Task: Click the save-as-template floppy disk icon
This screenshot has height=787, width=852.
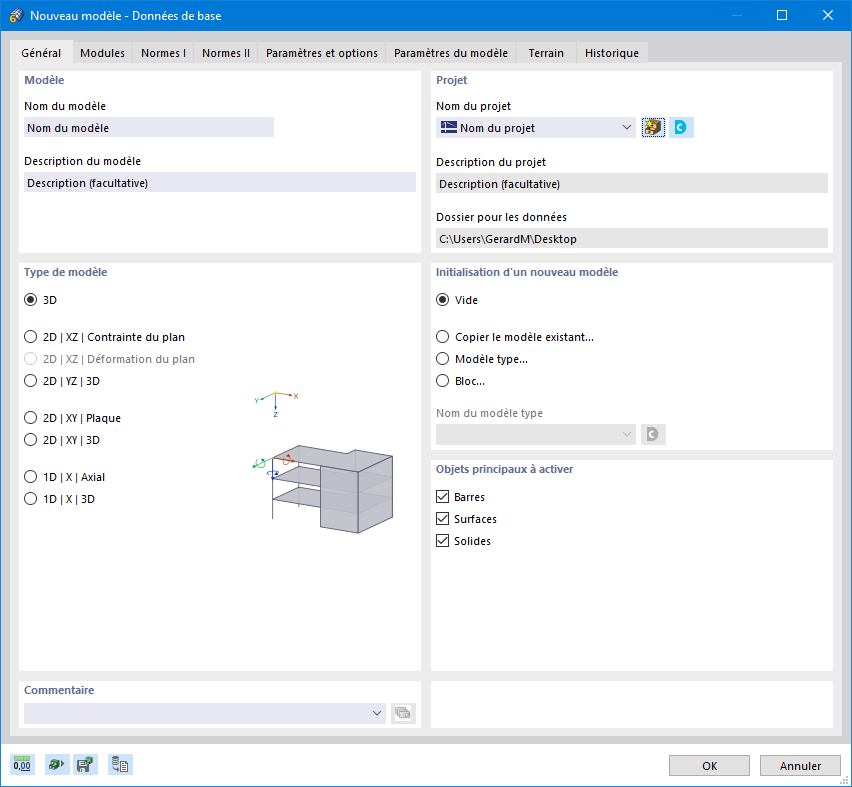Action: point(85,765)
